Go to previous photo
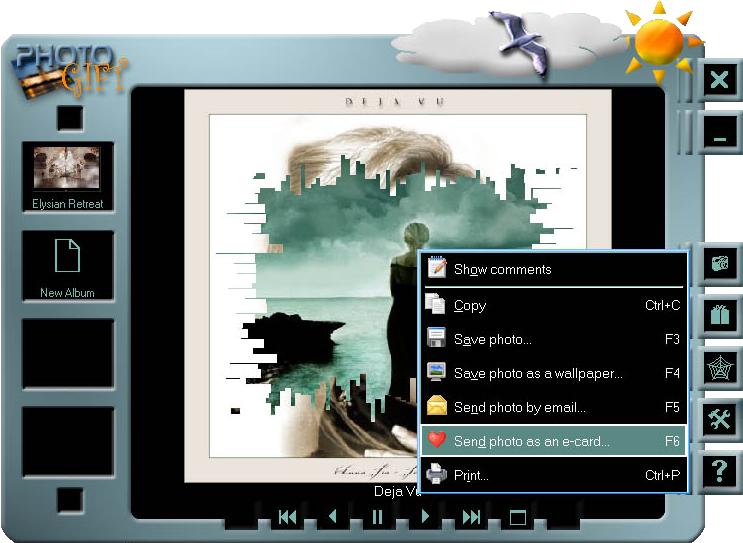This screenshot has width=743, height=543. pos(333,516)
